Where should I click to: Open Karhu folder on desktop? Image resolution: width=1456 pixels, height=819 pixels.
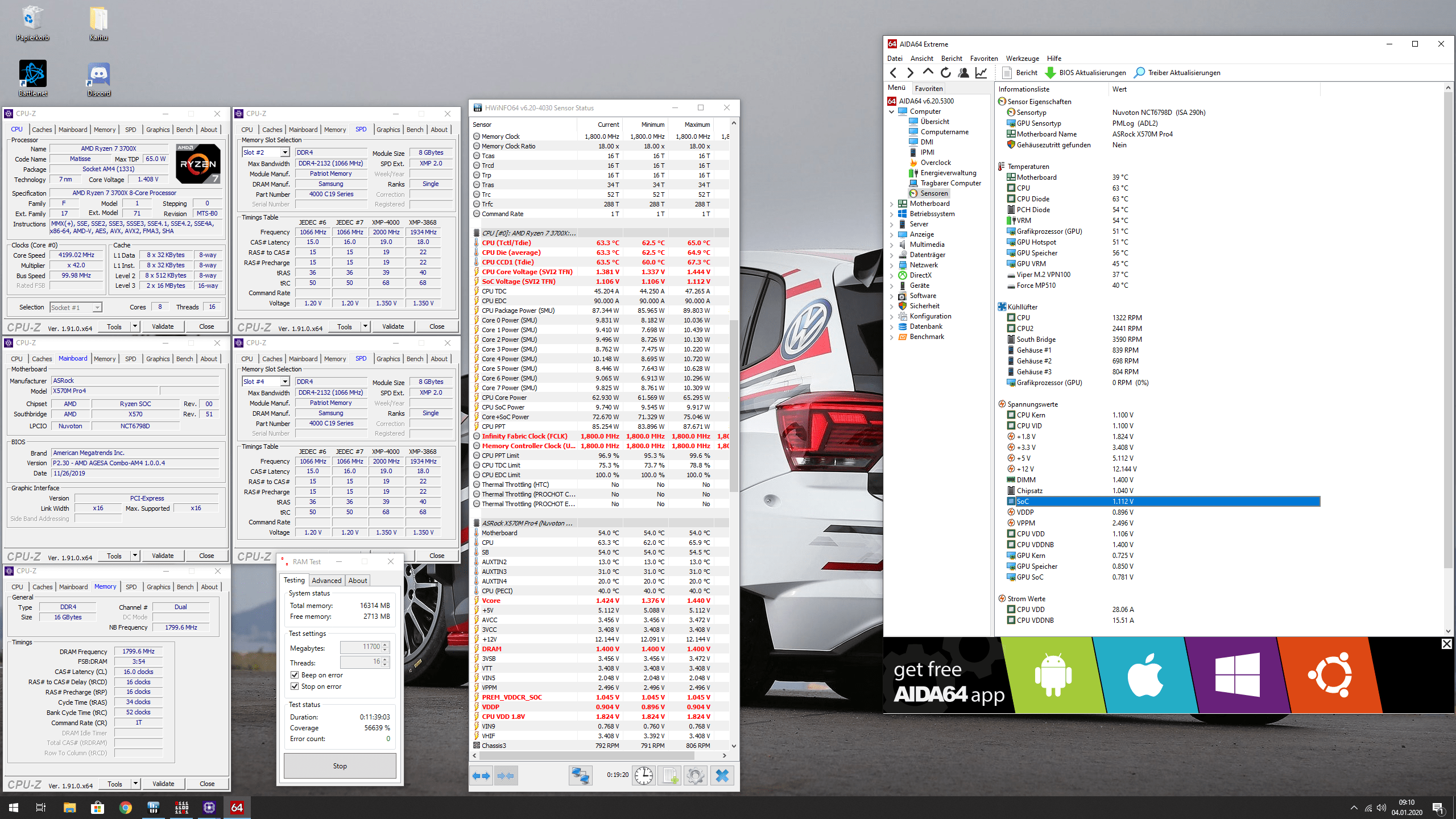98,23
